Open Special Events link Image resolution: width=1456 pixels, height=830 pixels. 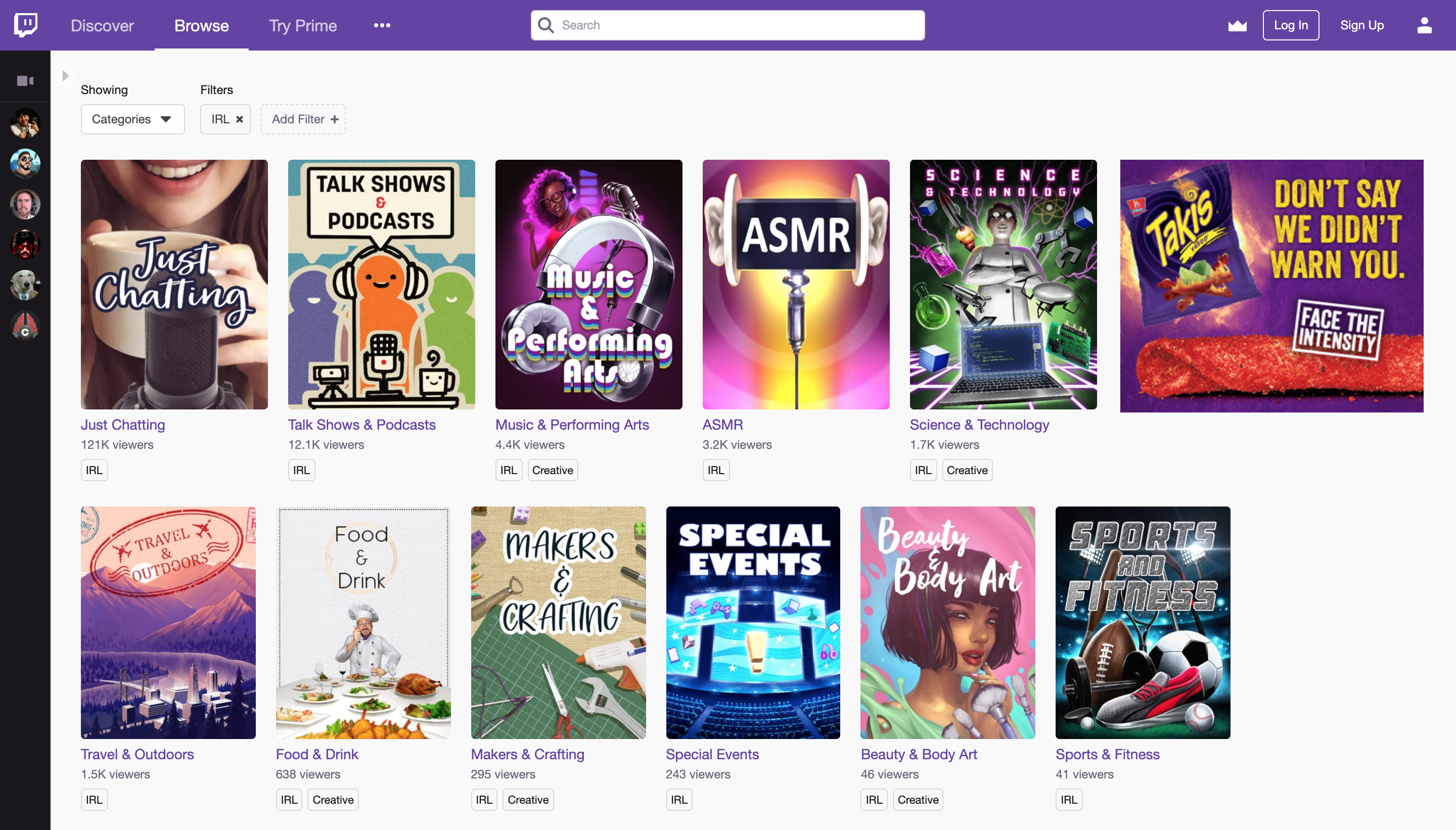(712, 754)
